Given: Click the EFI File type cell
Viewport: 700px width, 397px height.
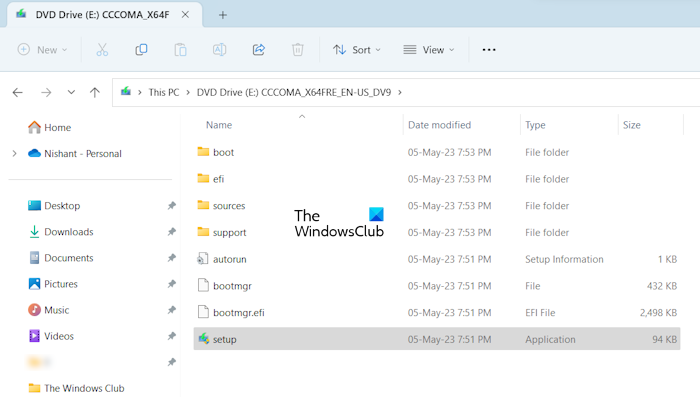Looking at the screenshot, I should pyautogui.click(x=540, y=313).
